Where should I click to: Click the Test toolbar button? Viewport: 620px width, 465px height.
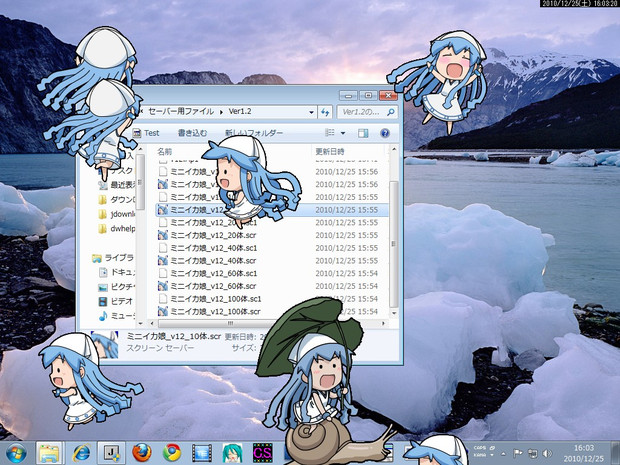click(146, 133)
